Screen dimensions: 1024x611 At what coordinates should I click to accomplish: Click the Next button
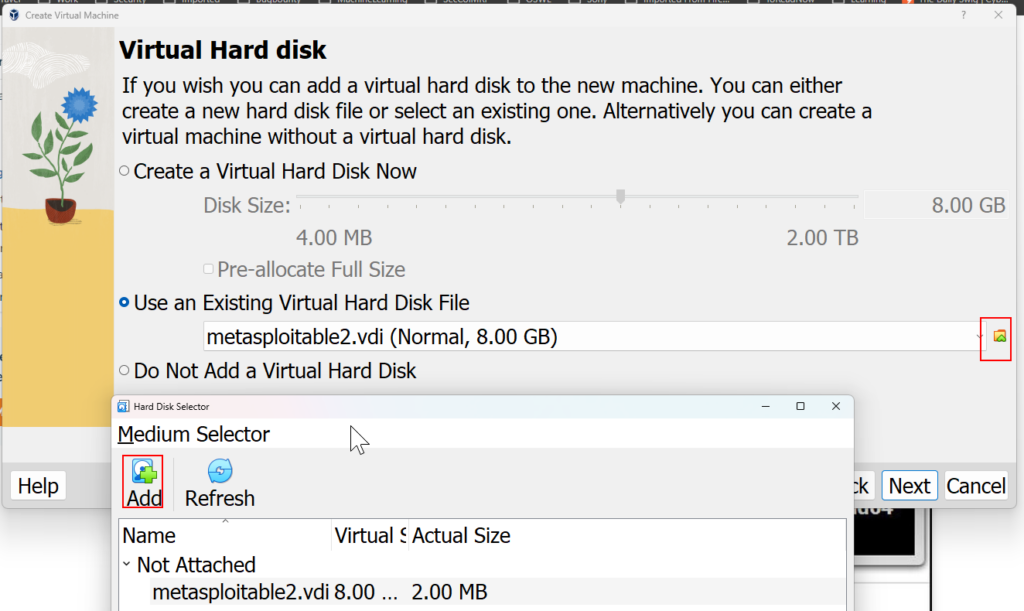(x=909, y=486)
